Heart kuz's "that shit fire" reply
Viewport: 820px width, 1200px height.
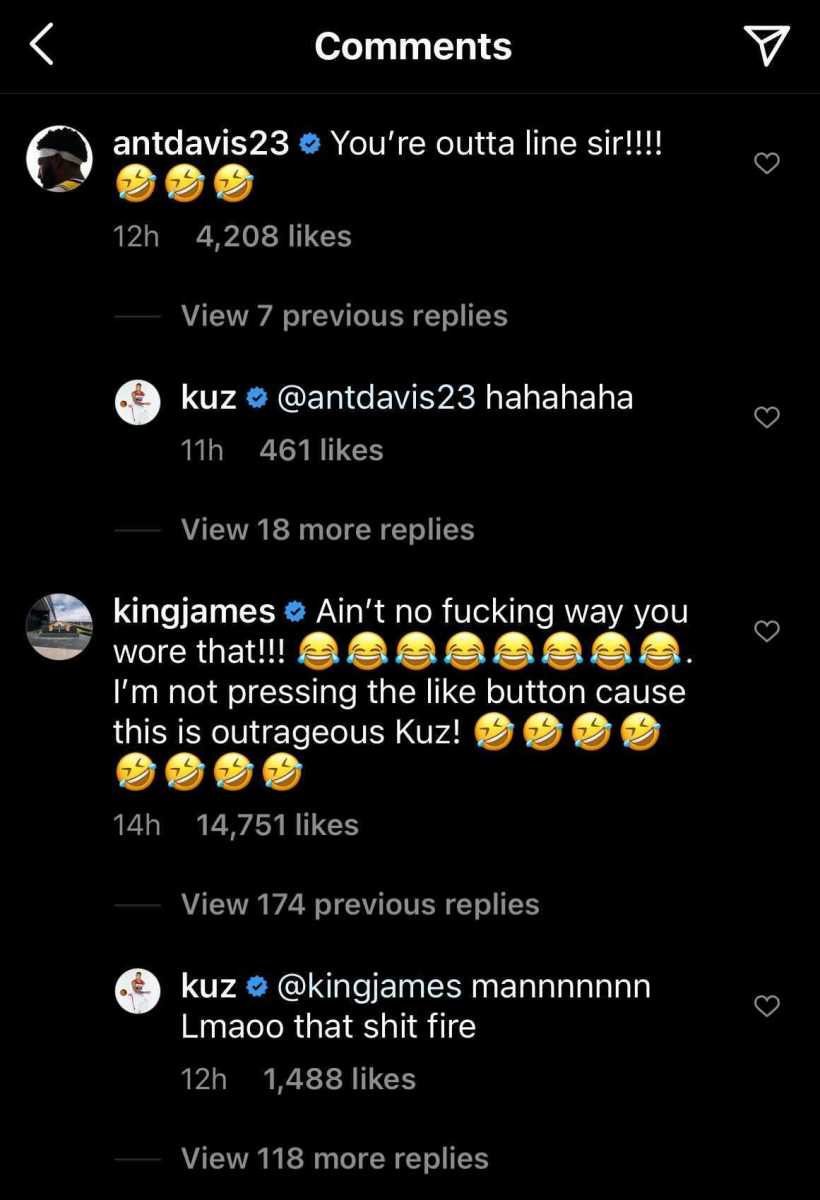click(766, 1006)
